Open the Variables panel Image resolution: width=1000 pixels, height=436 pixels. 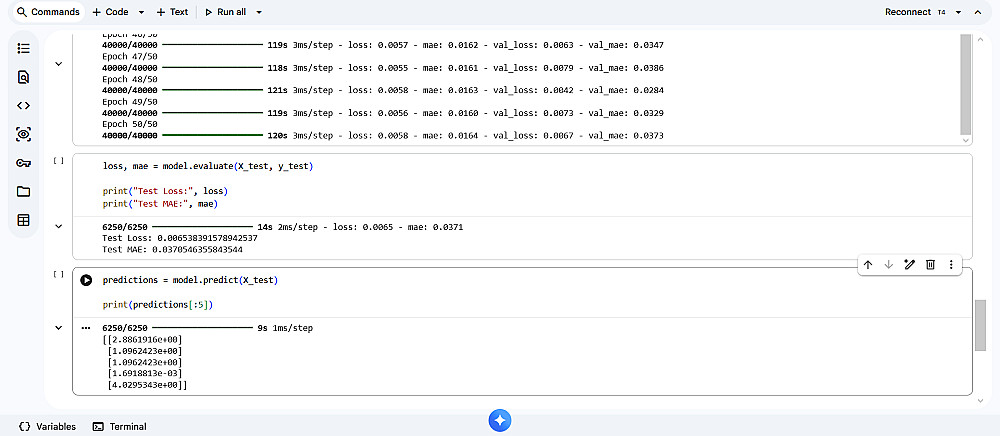47,426
